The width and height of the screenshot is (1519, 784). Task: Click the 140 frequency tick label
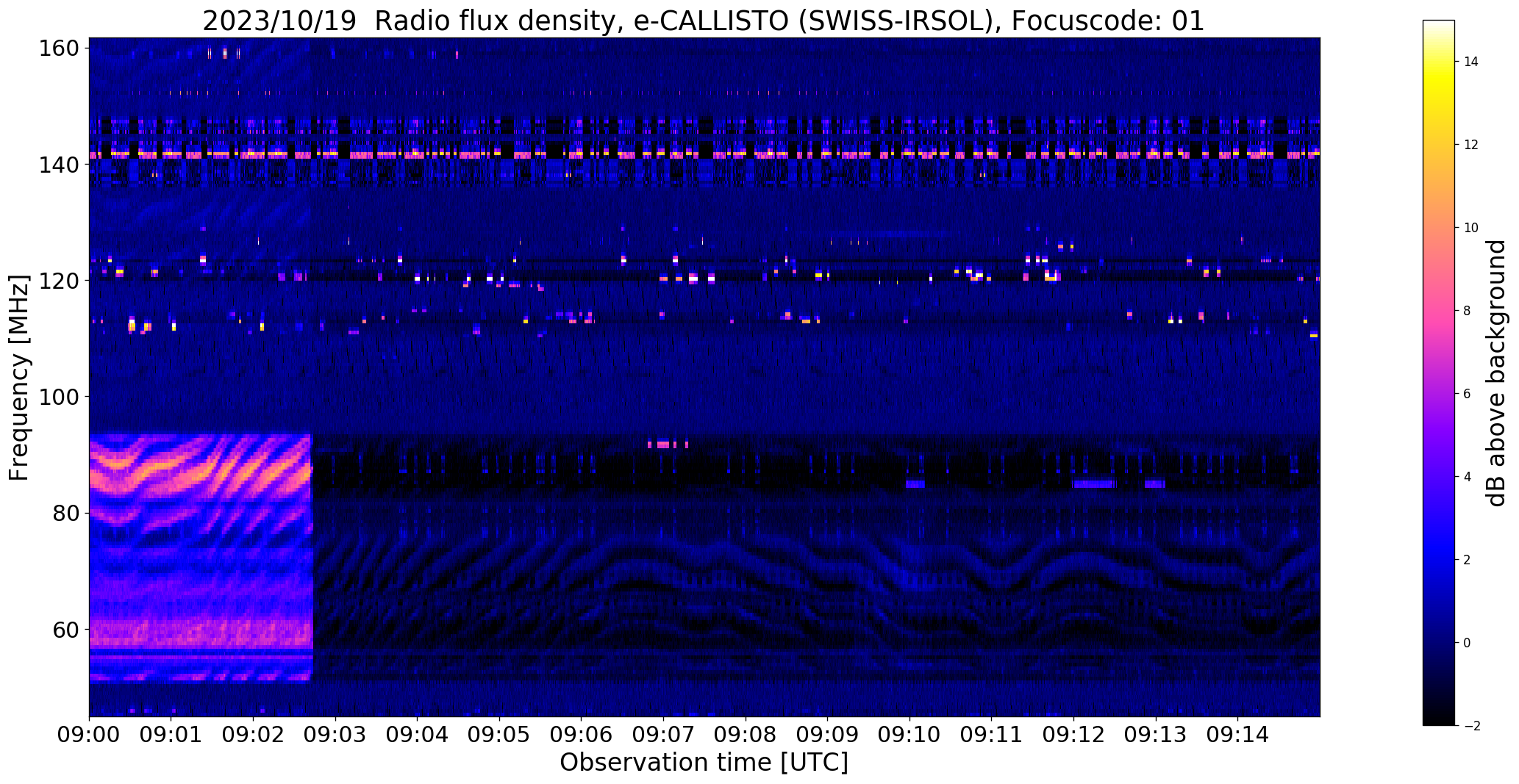58,165
